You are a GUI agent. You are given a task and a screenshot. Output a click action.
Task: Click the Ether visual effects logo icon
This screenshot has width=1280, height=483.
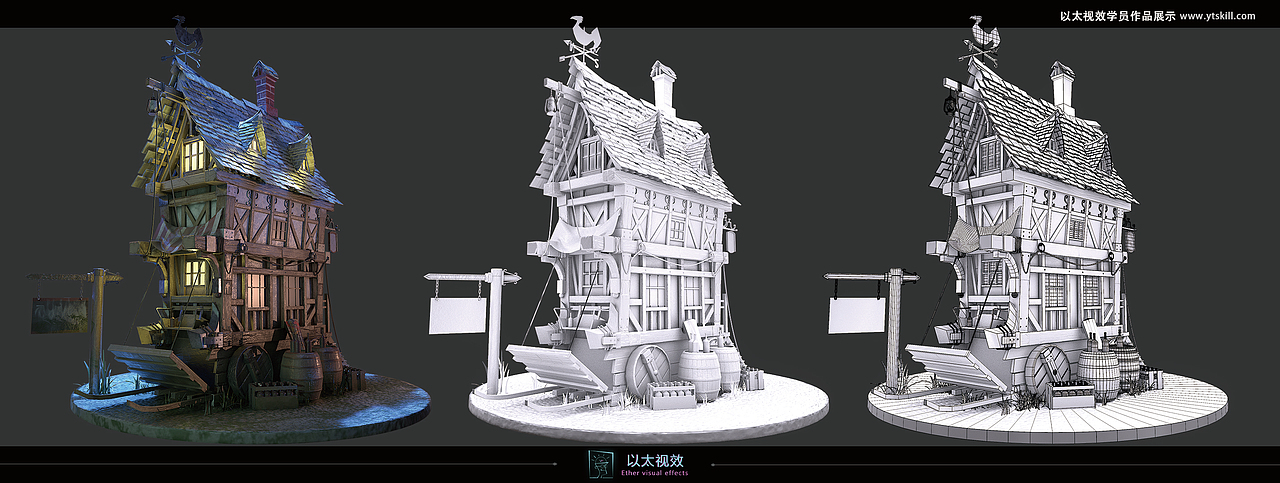[600, 462]
